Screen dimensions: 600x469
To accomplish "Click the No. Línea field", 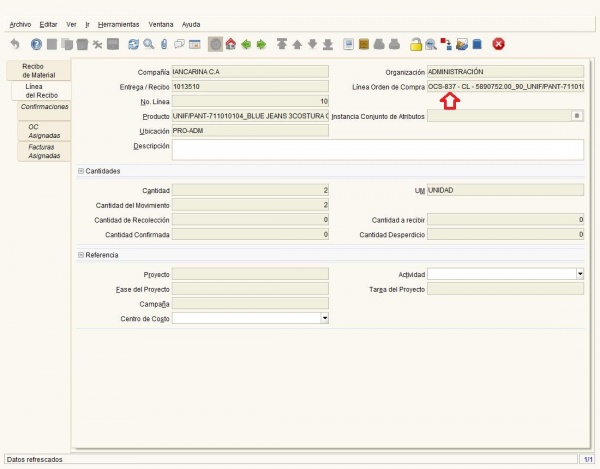I will 250,101.
